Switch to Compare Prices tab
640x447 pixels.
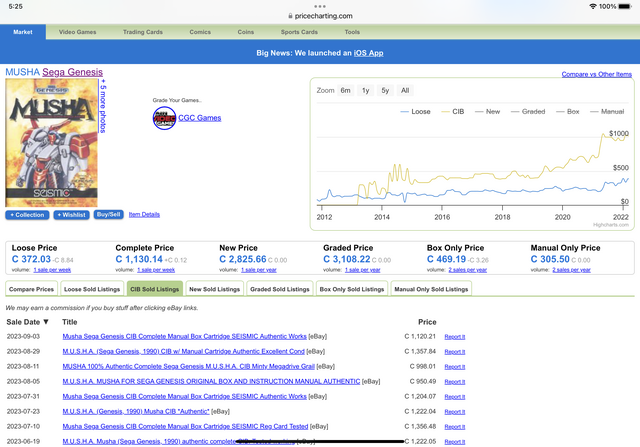point(31,289)
